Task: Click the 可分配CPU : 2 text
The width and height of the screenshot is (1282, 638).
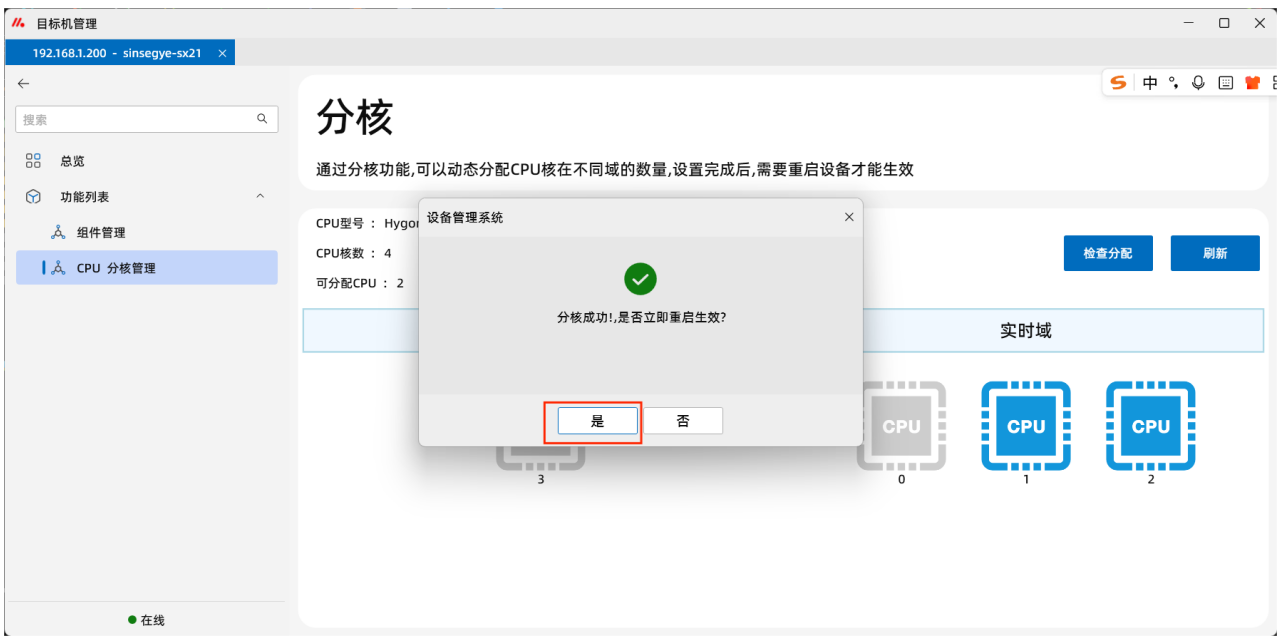Action: [360, 283]
